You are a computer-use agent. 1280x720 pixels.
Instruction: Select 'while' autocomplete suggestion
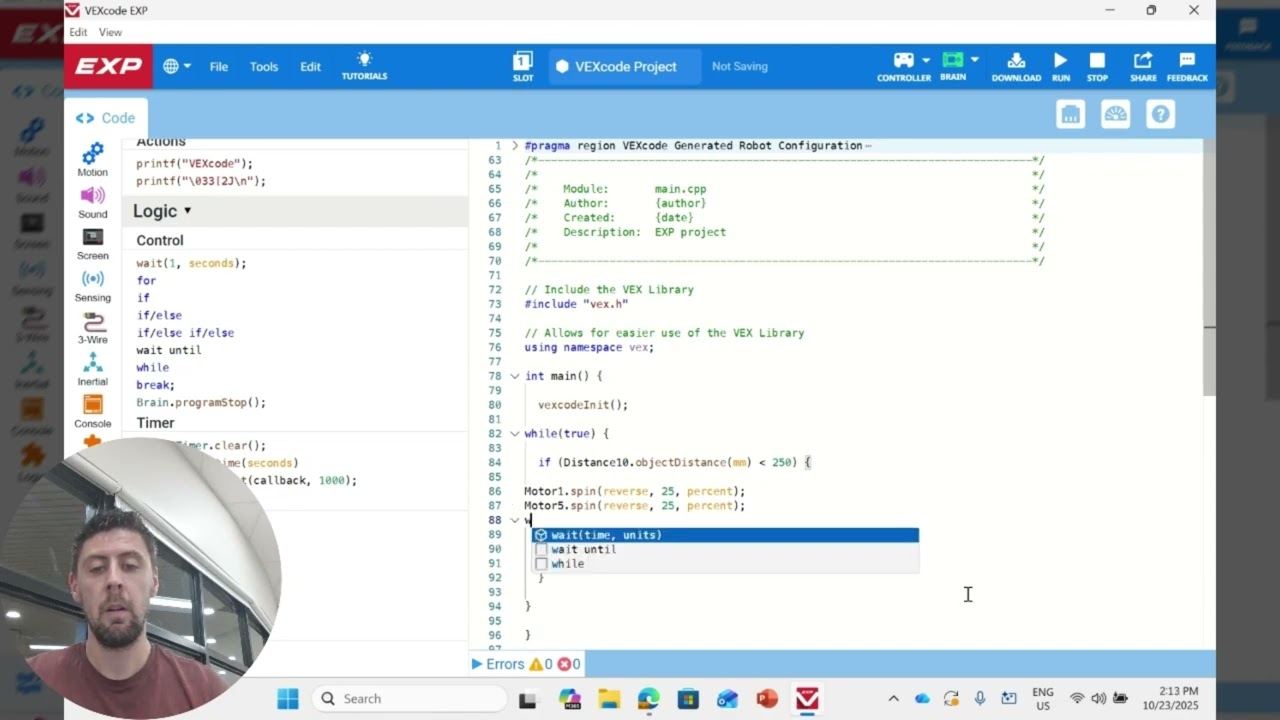point(725,564)
